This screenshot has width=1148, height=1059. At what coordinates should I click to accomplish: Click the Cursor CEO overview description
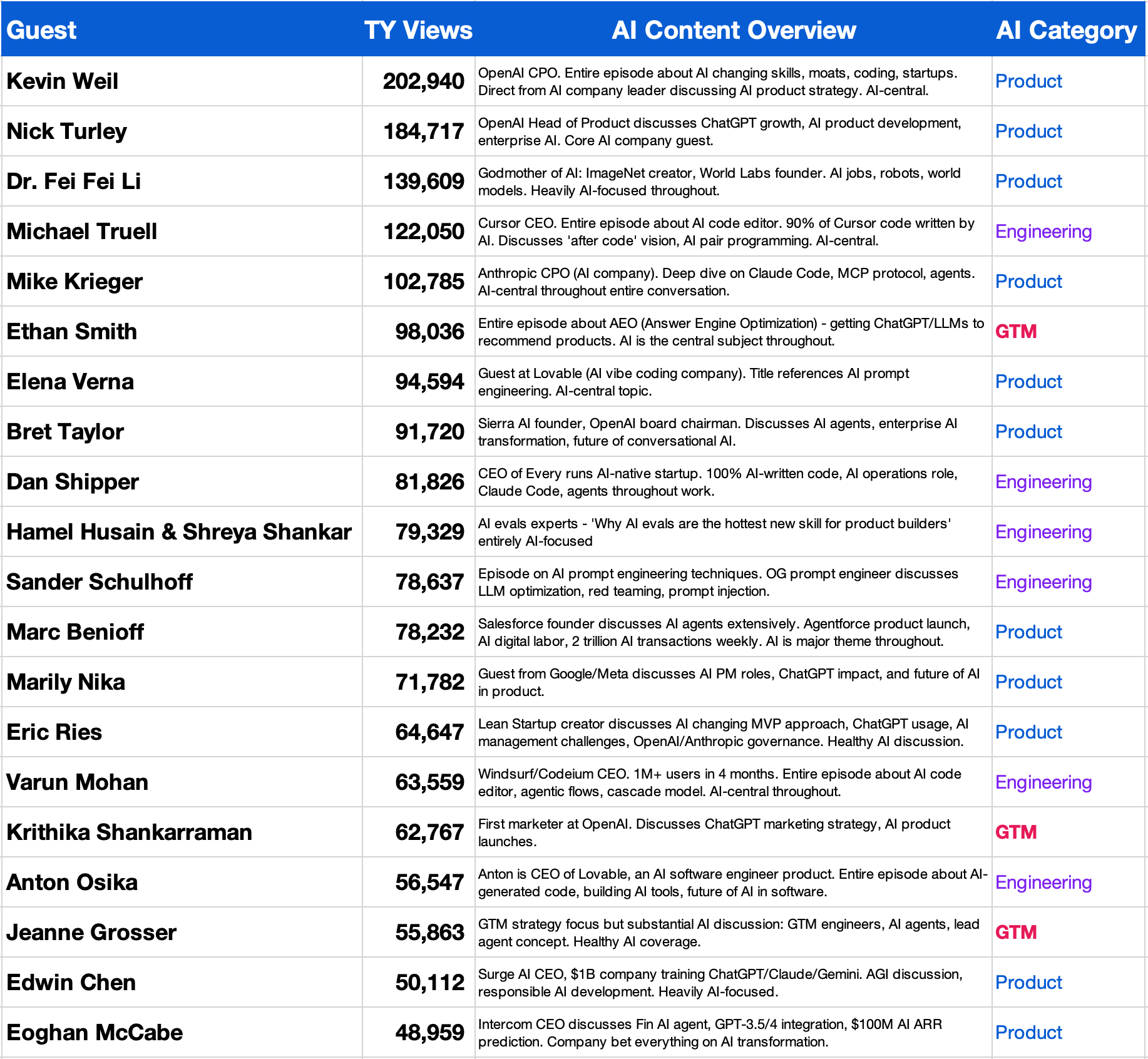click(726, 232)
